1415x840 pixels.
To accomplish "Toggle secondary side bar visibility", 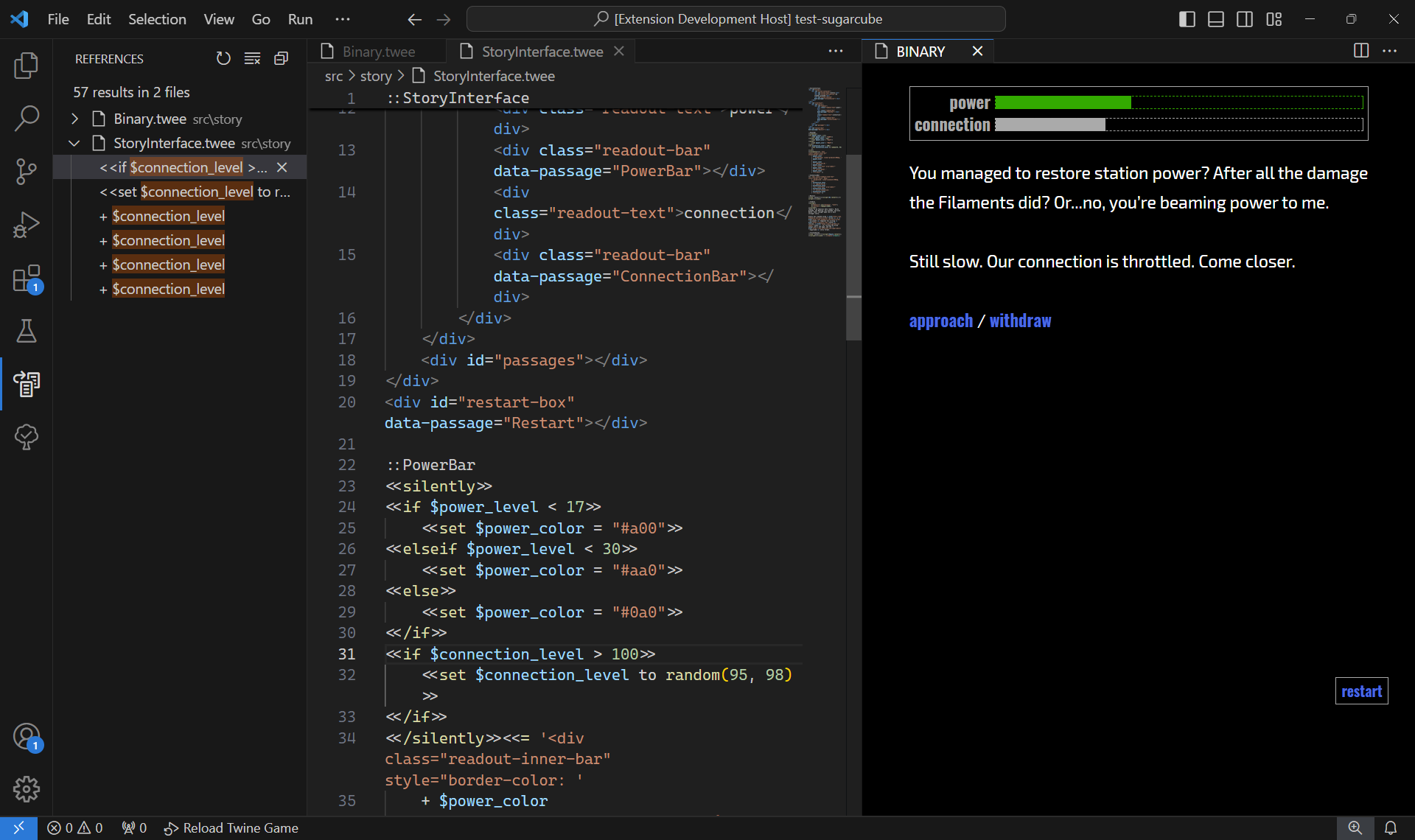I will pos(1245,19).
